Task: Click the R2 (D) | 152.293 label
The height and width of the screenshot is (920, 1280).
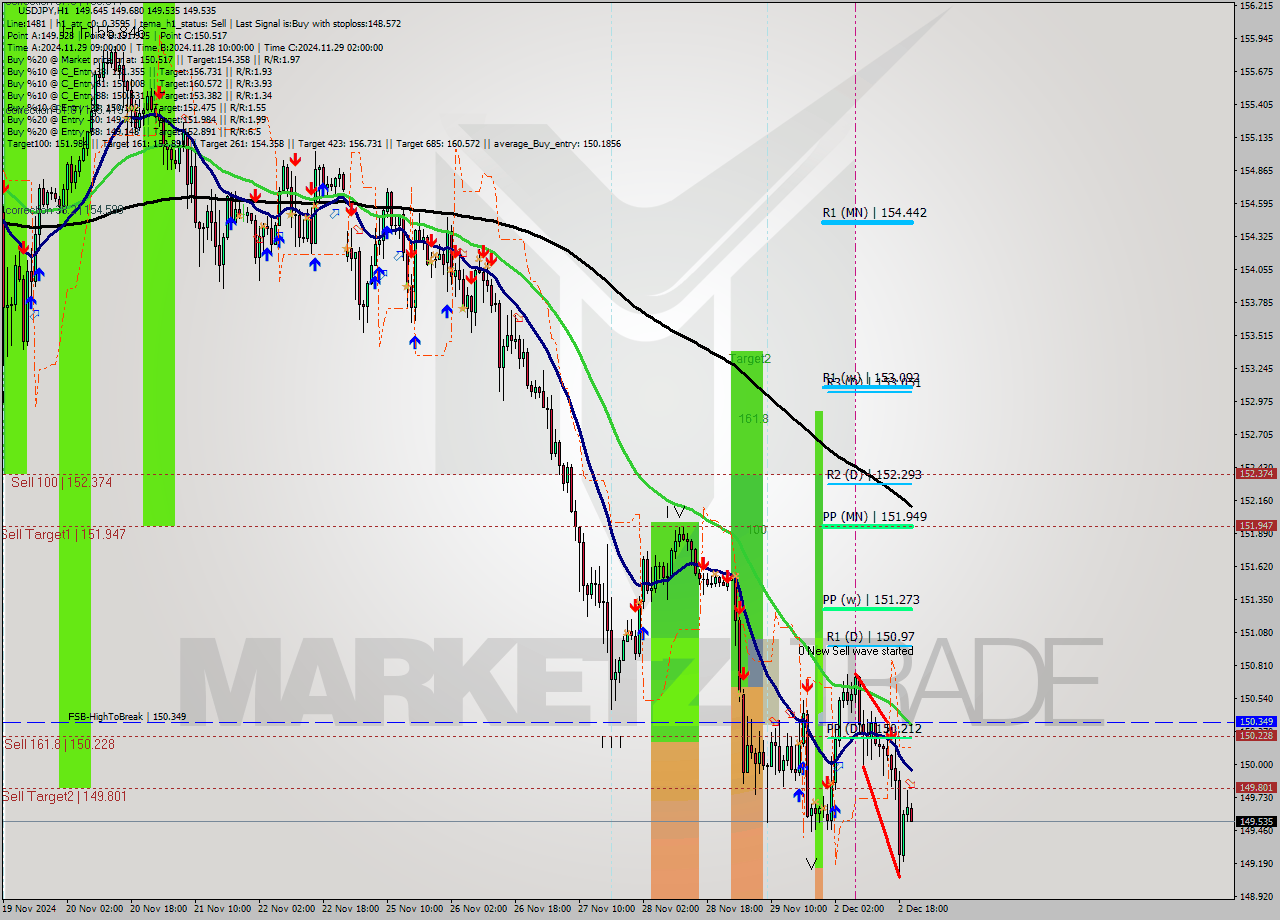Action: [x=874, y=475]
